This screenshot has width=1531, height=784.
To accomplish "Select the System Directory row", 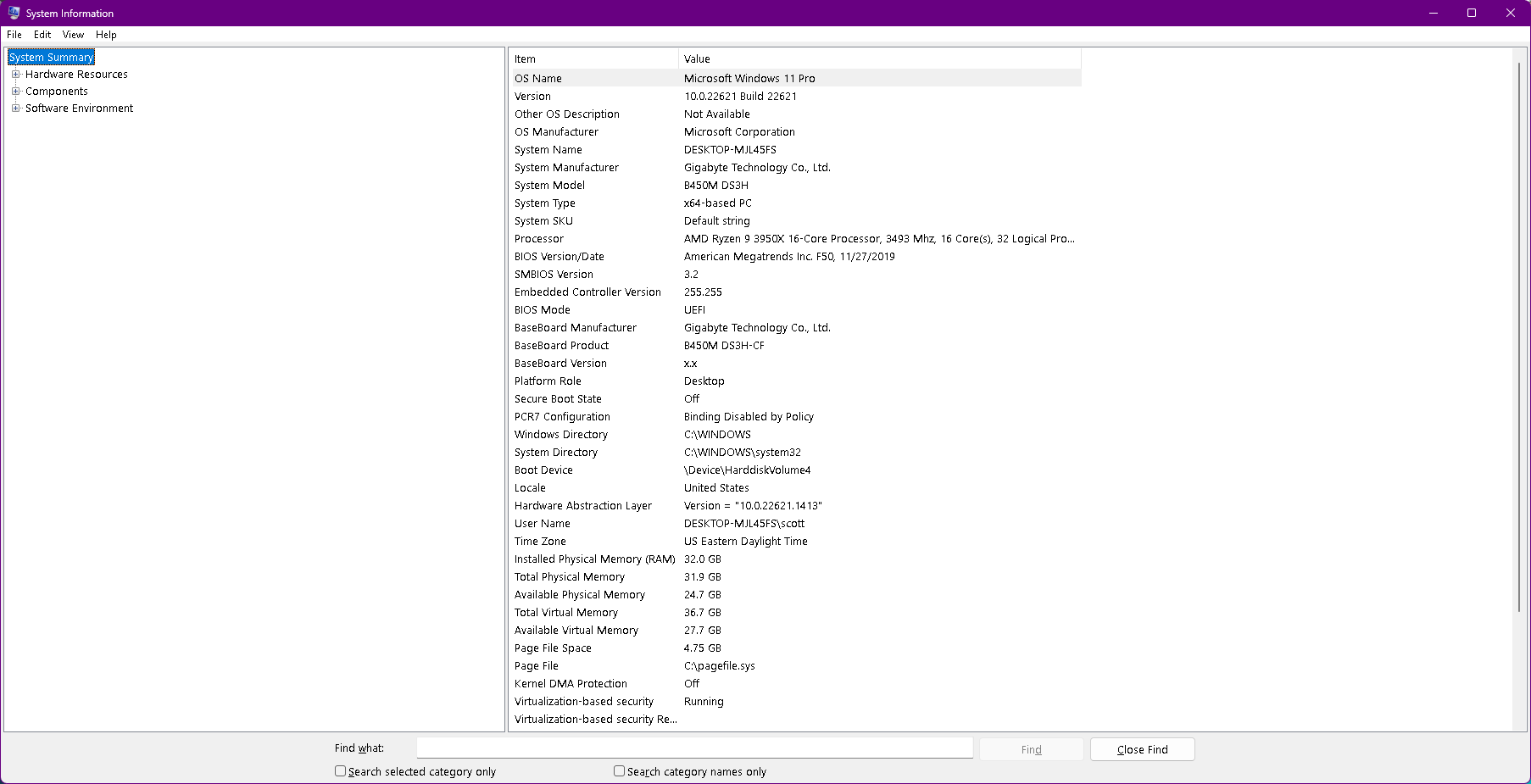I will [795, 452].
